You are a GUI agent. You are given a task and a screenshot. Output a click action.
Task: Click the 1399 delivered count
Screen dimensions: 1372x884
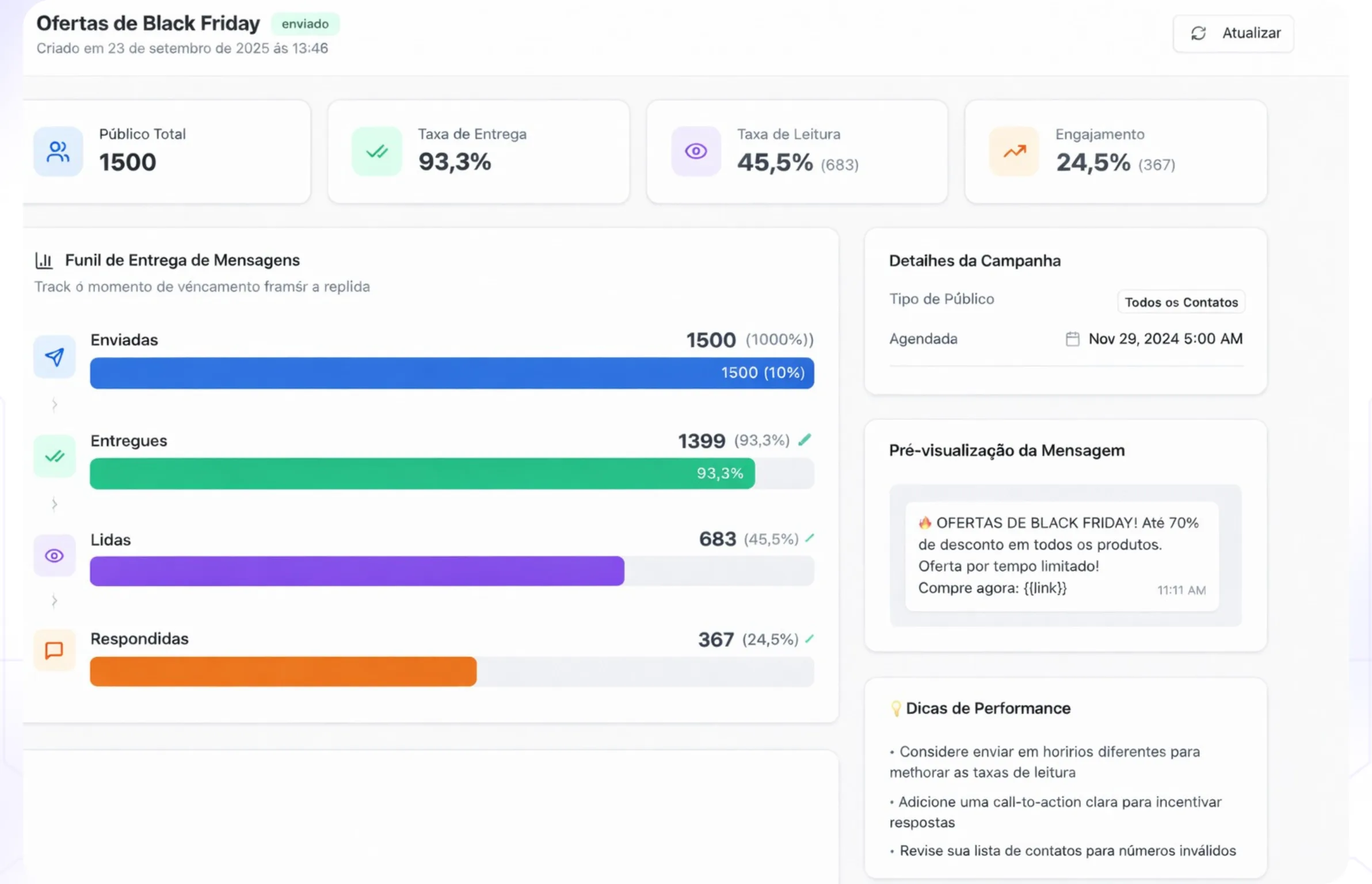click(x=702, y=441)
